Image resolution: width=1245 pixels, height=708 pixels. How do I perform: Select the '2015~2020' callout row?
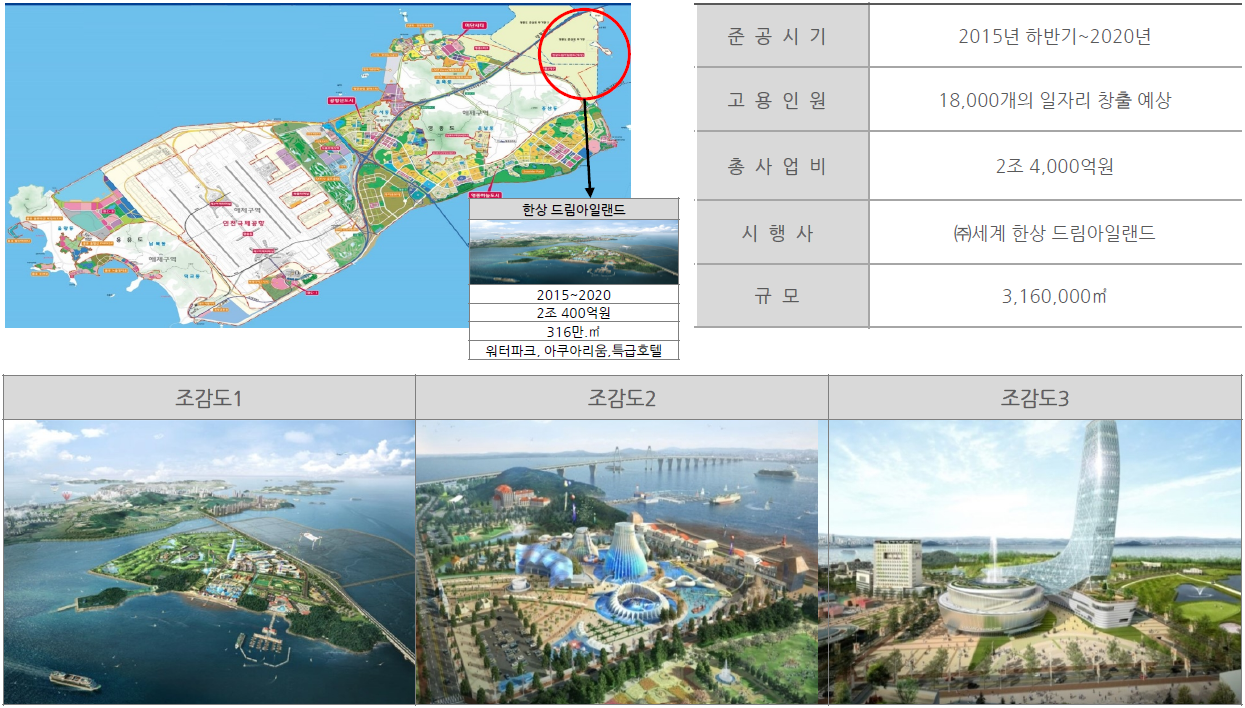574,295
